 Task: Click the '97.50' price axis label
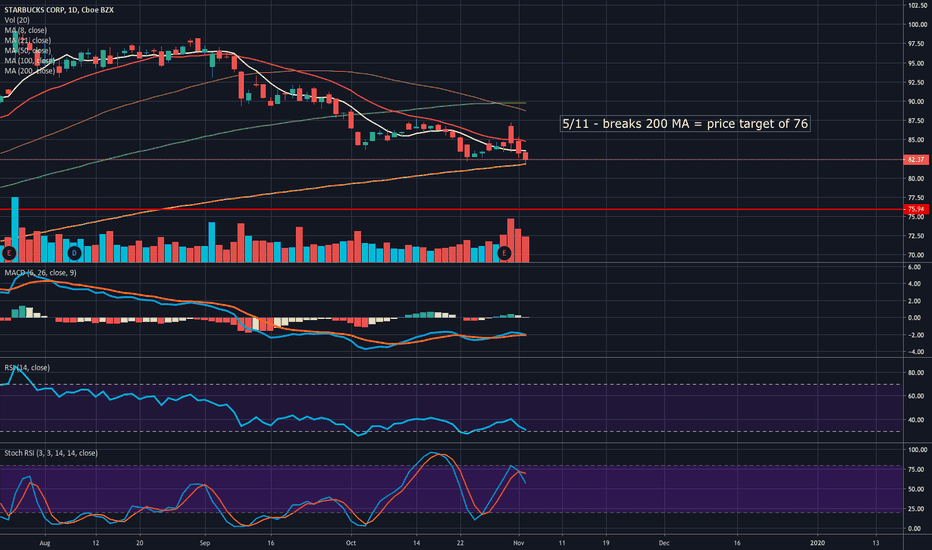[917, 44]
